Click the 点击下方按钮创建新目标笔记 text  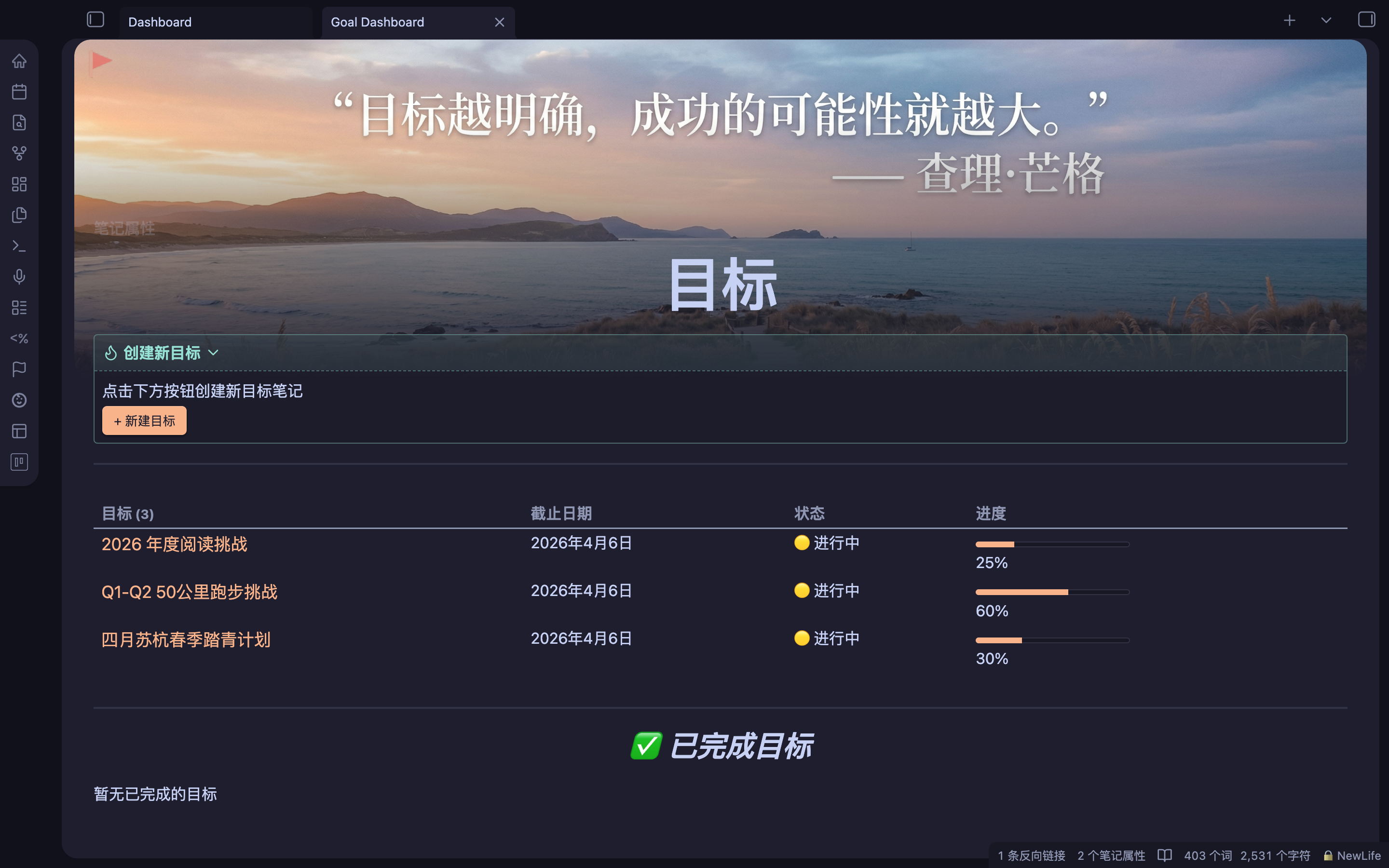click(x=202, y=391)
